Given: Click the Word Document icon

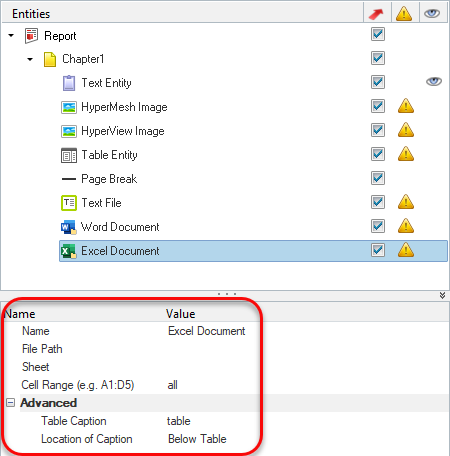Looking at the screenshot, I should pos(68,227).
